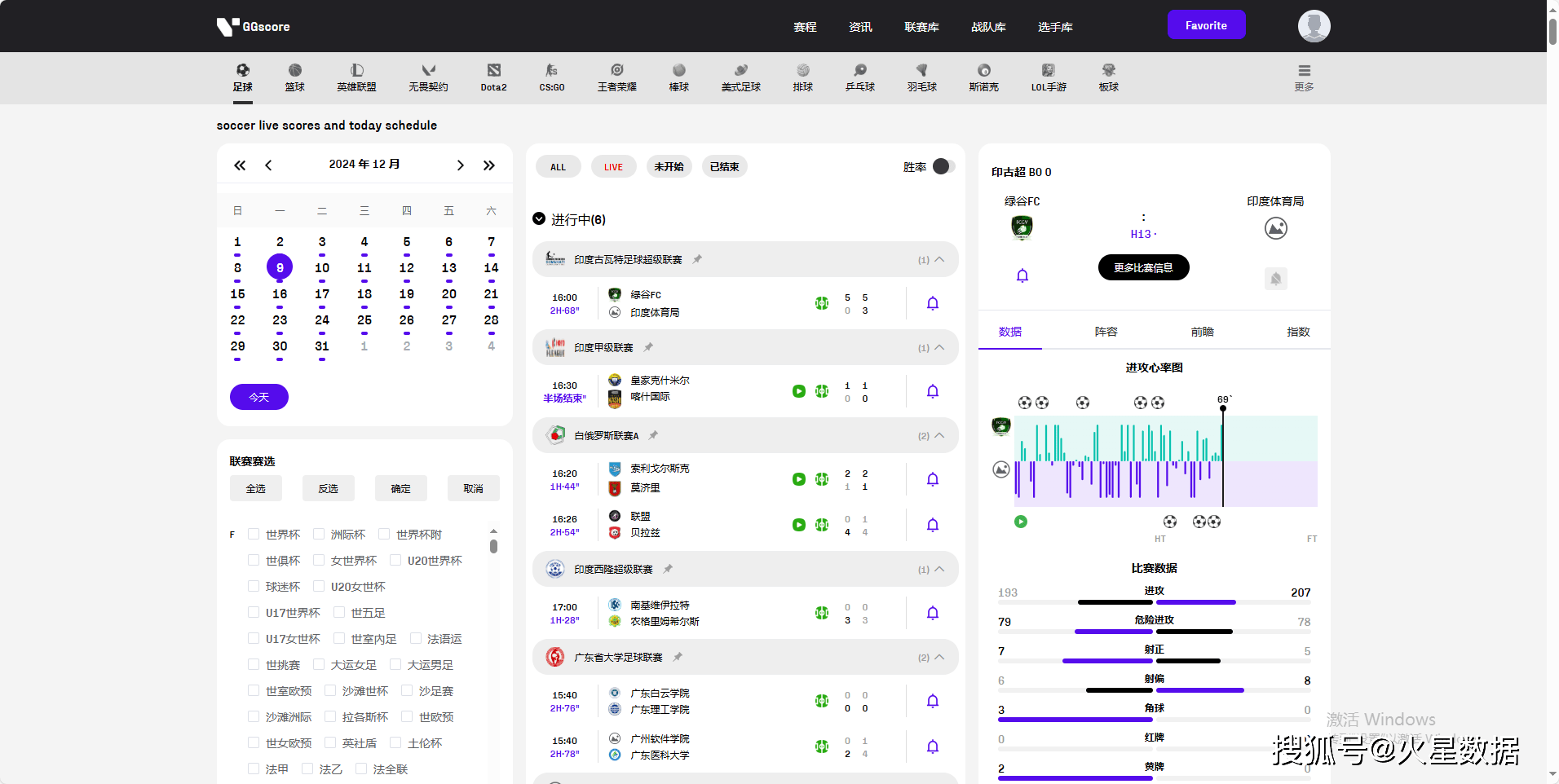Switch to the 阵容 tab
The height and width of the screenshot is (784, 1559).
(1106, 332)
